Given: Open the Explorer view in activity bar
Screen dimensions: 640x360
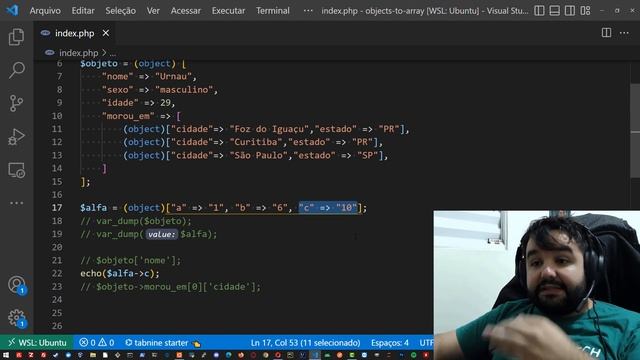Looking at the screenshot, I should click(x=16, y=37).
